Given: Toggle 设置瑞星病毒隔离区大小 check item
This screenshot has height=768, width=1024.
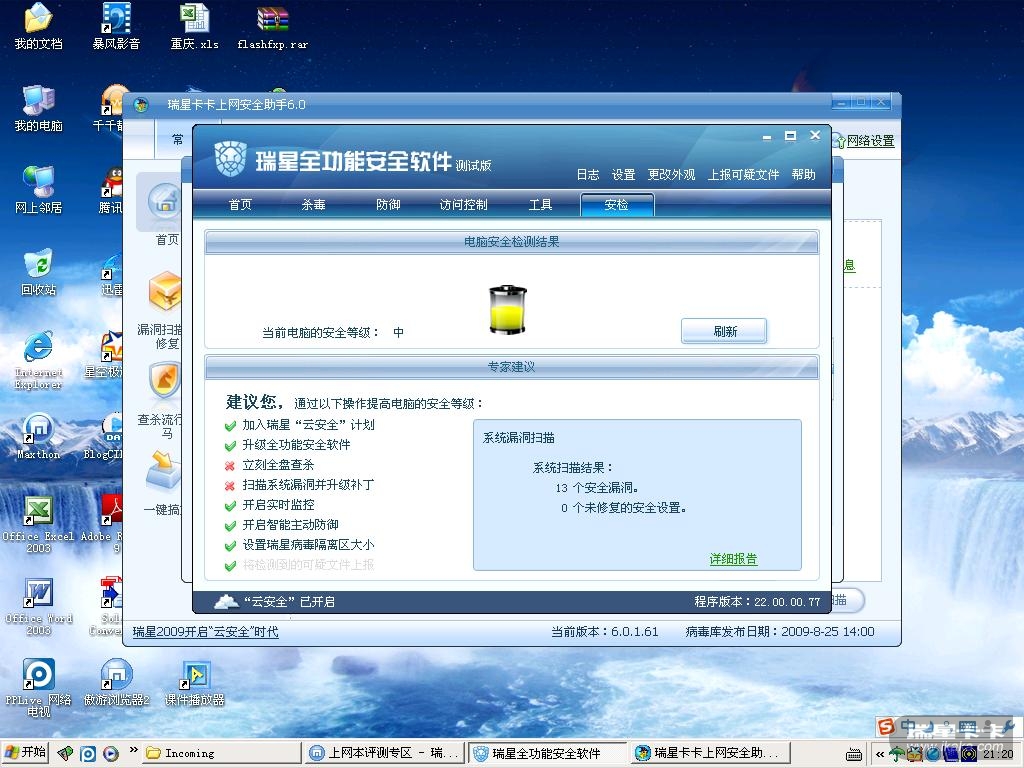Looking at the screenshot, I should [x=300, y=545].
